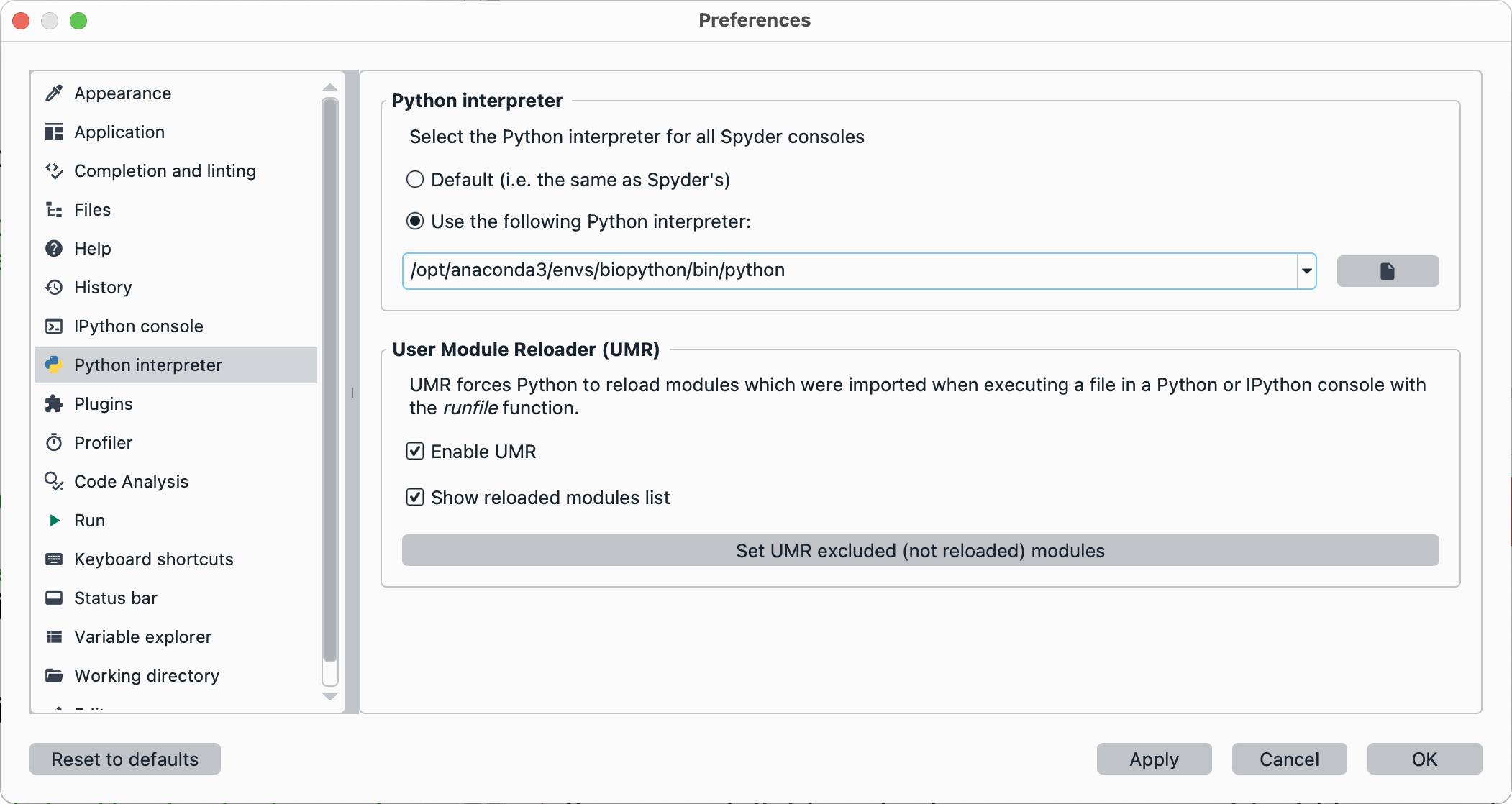Click the Run play arrow icon

coord(54,521)
